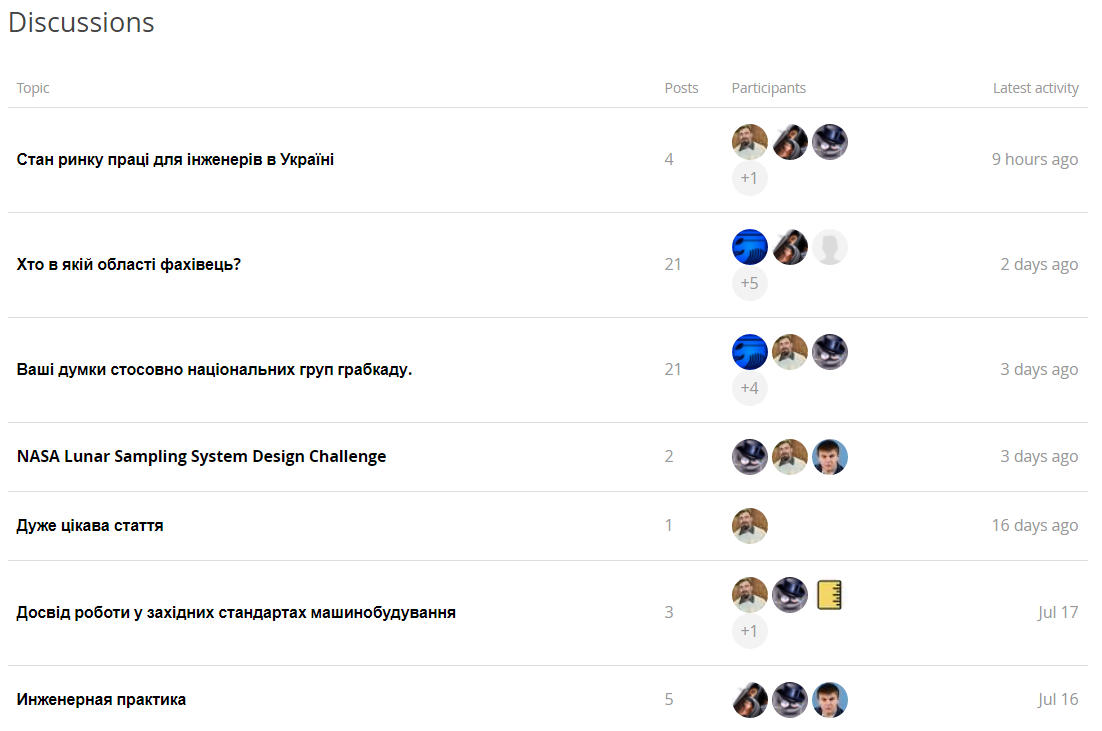Click the Posts column header
Screen dimensions: 1102x731
point(681,88)
